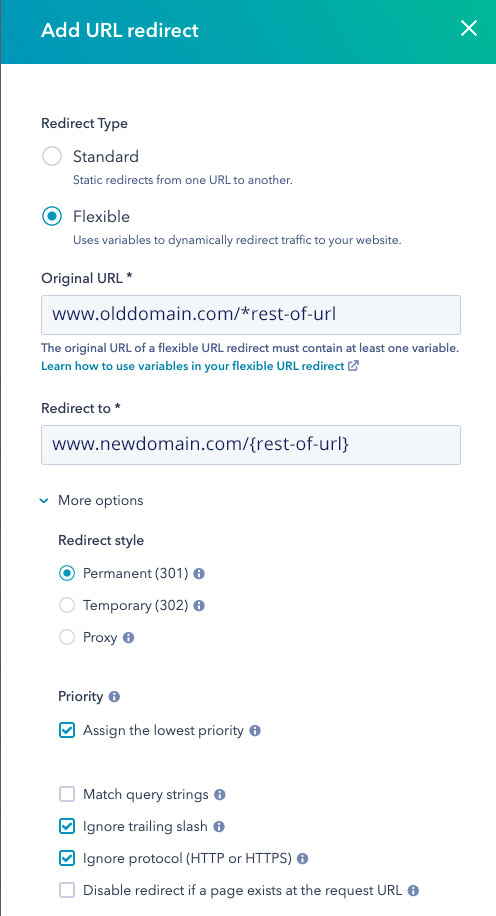The height and width of the screenshot is (916, 496).
Task: Click info icon next to Permanent (301)
Action: pyautogui.click(x=199, y=574)
